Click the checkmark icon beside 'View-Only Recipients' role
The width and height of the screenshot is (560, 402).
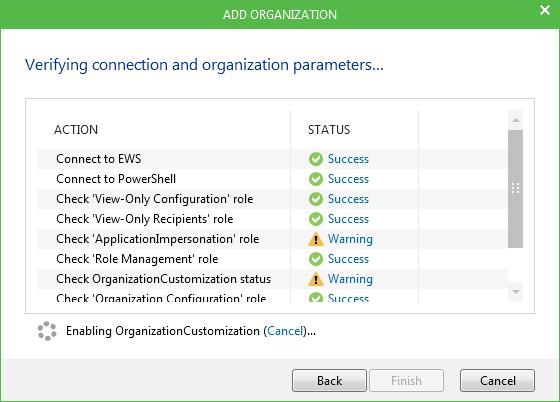[316, 219]
